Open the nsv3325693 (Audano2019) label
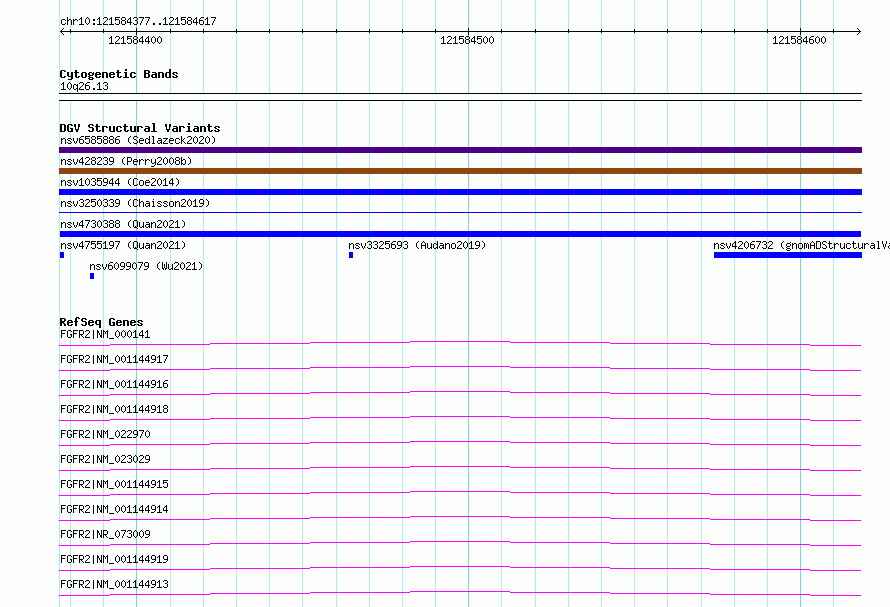 coord(417,245)
